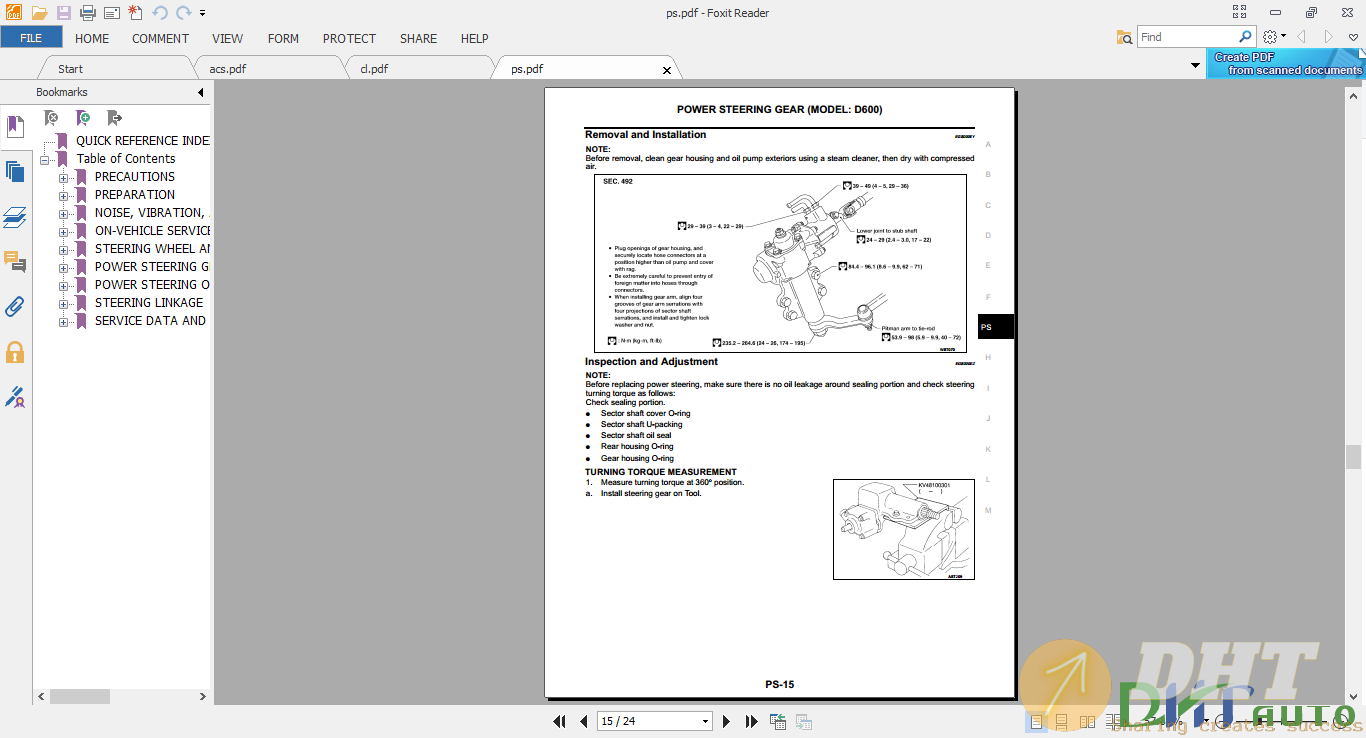This screenshot has height=738, width=1366.
Task: Toggle full screen mode icon
Action: (1240, 12)
